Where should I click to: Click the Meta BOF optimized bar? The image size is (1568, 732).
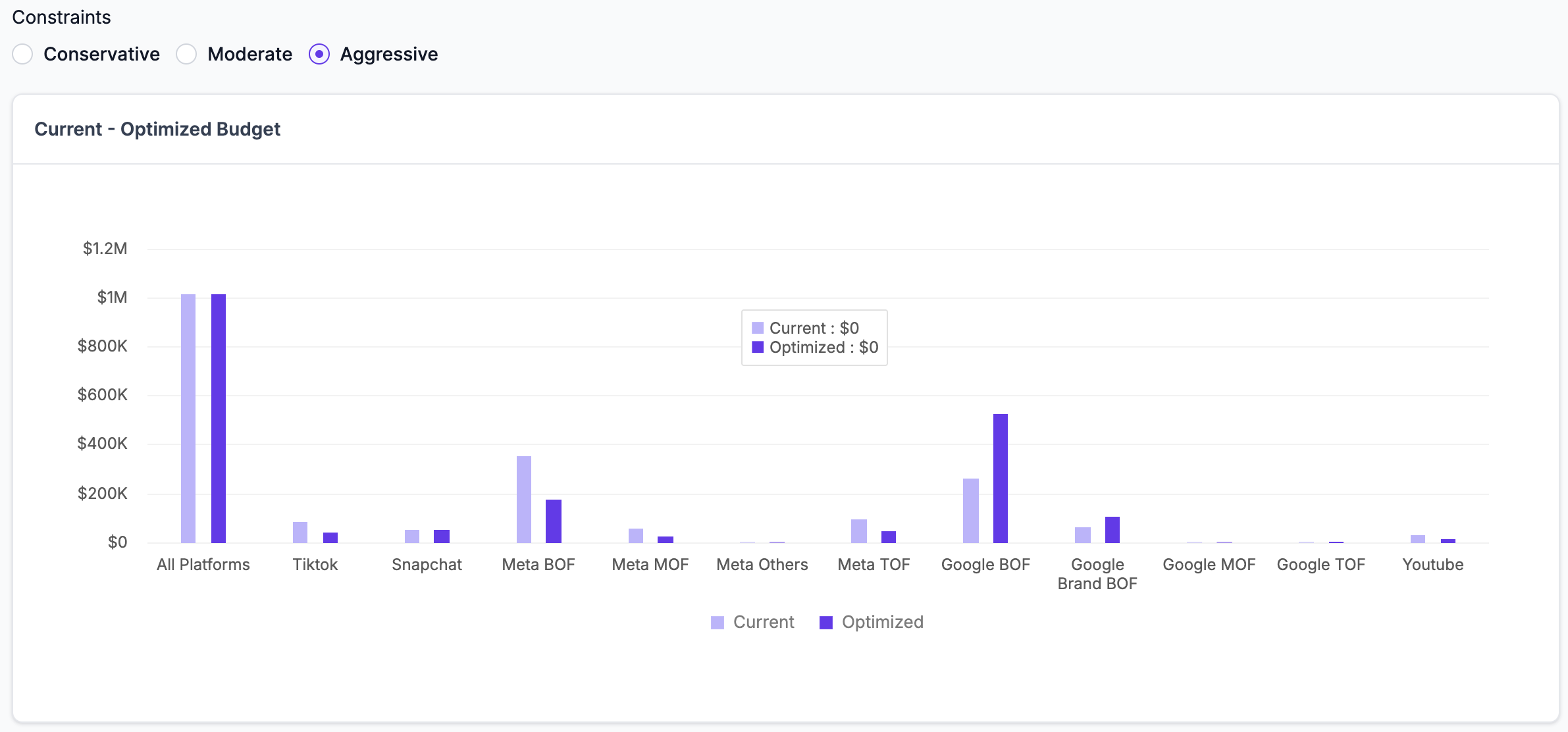click(554, 521)
